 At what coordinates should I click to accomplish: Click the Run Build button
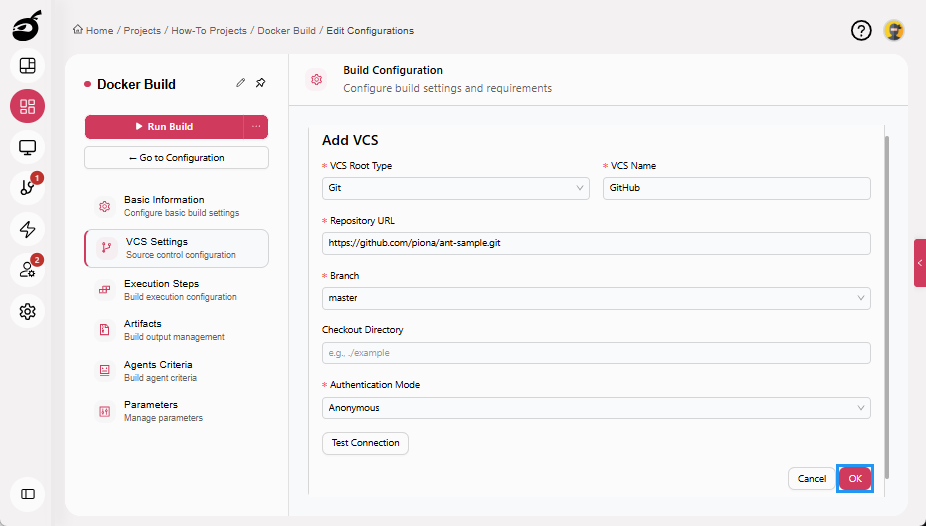[x=164, y=126]
